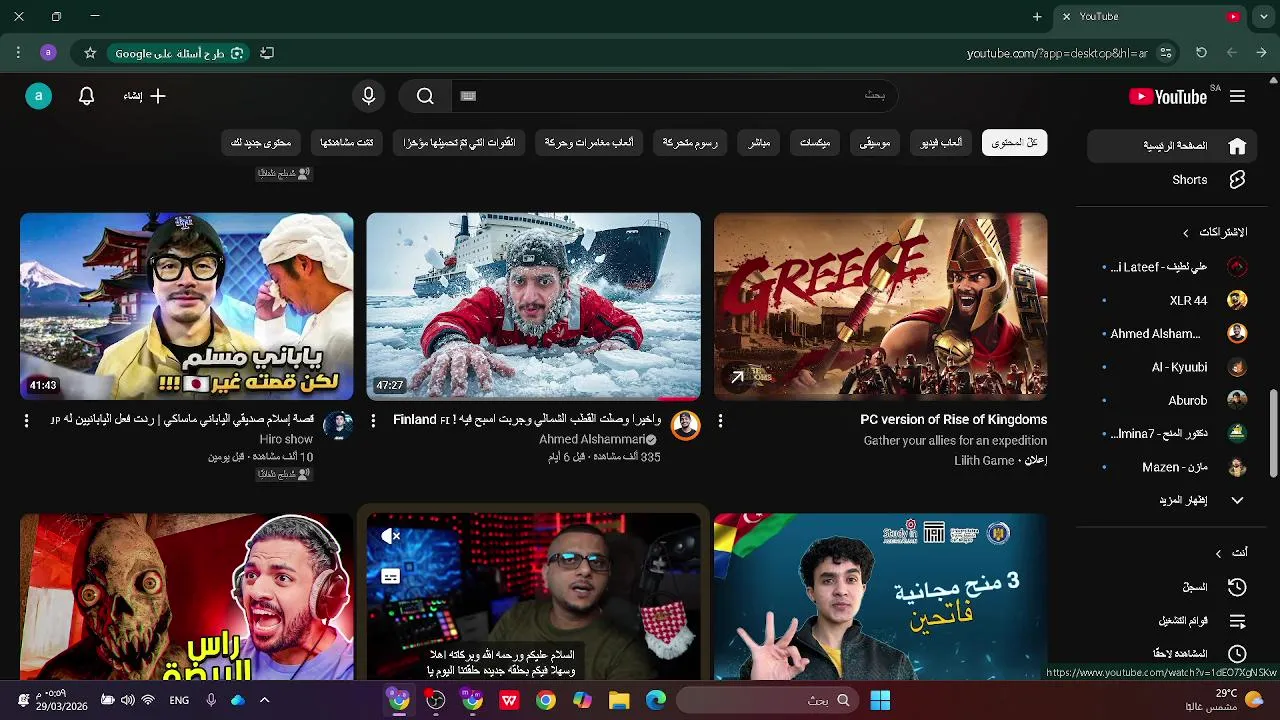Image resolution: width=1280 pixels, height=720 pixels.
Task: Select the ألعاب فيديو filter chip
Action: pos(942,143)
